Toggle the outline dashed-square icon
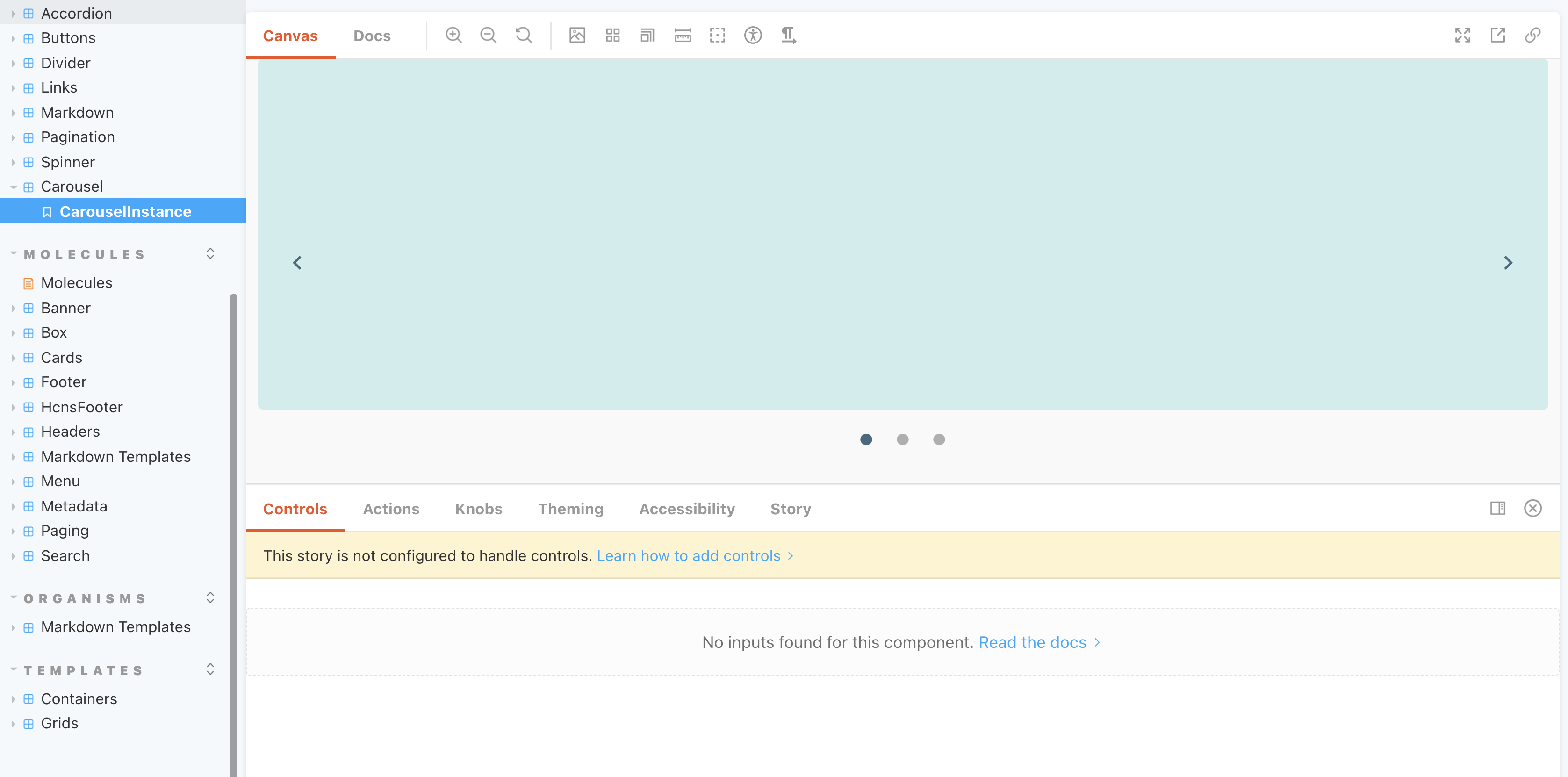Viewport: 1568px width, 777px height. tap(718, 36)
